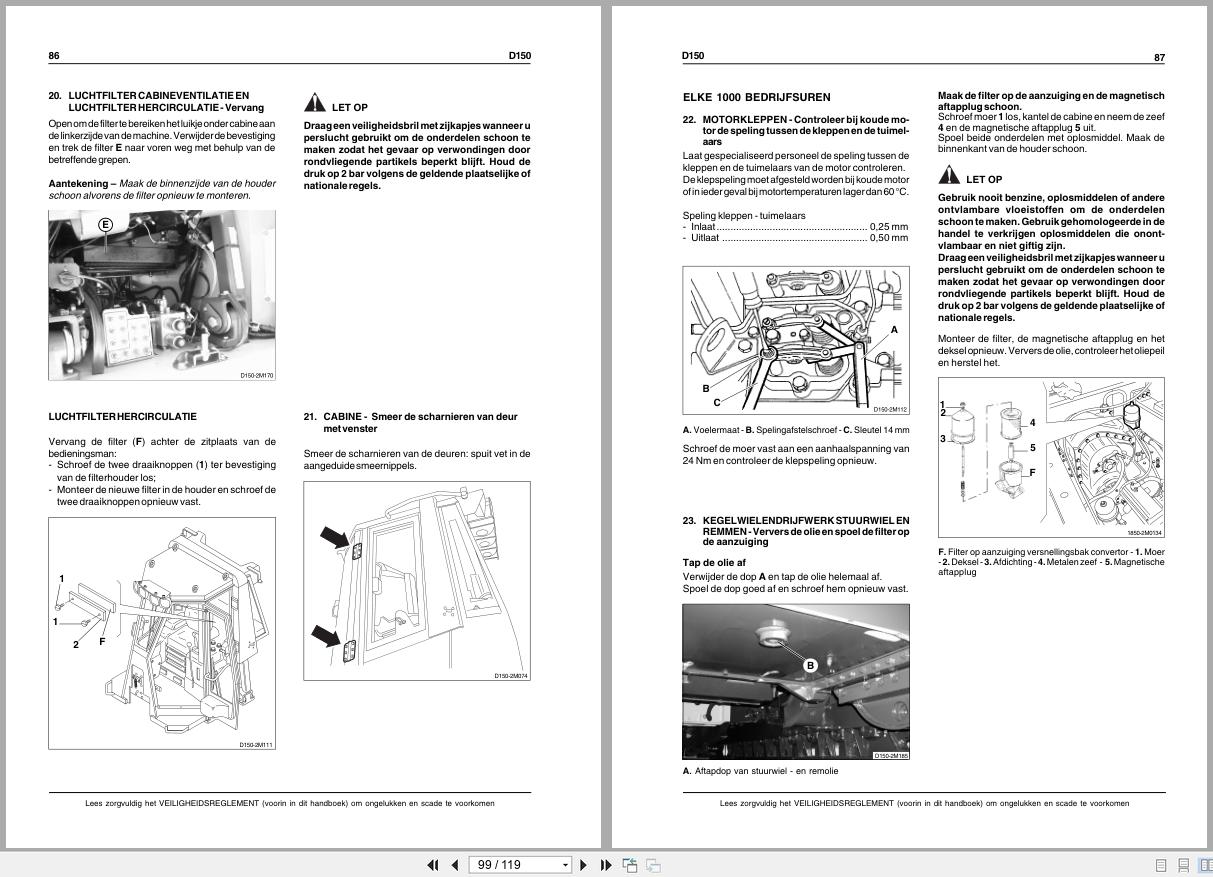Go to the previous page
This screenshot has width=1213, height=877.
(455, 865)
